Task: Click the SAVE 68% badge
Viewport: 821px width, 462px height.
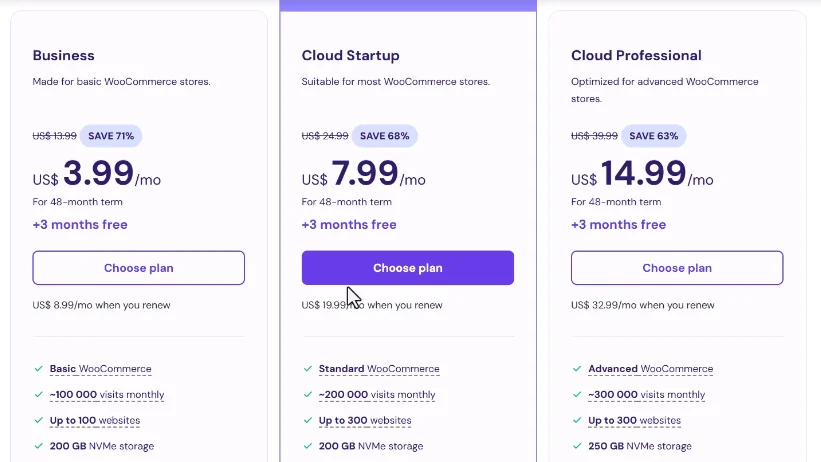Action: click(x=384, y=136)
